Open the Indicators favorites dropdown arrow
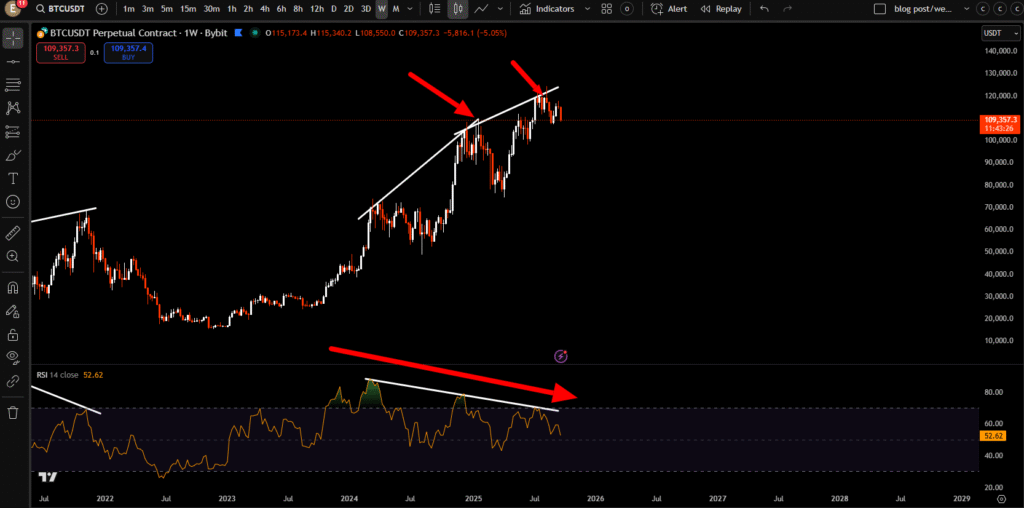Screen dimensions: 1024x508 pyautogui.click(x=587, y=9)
